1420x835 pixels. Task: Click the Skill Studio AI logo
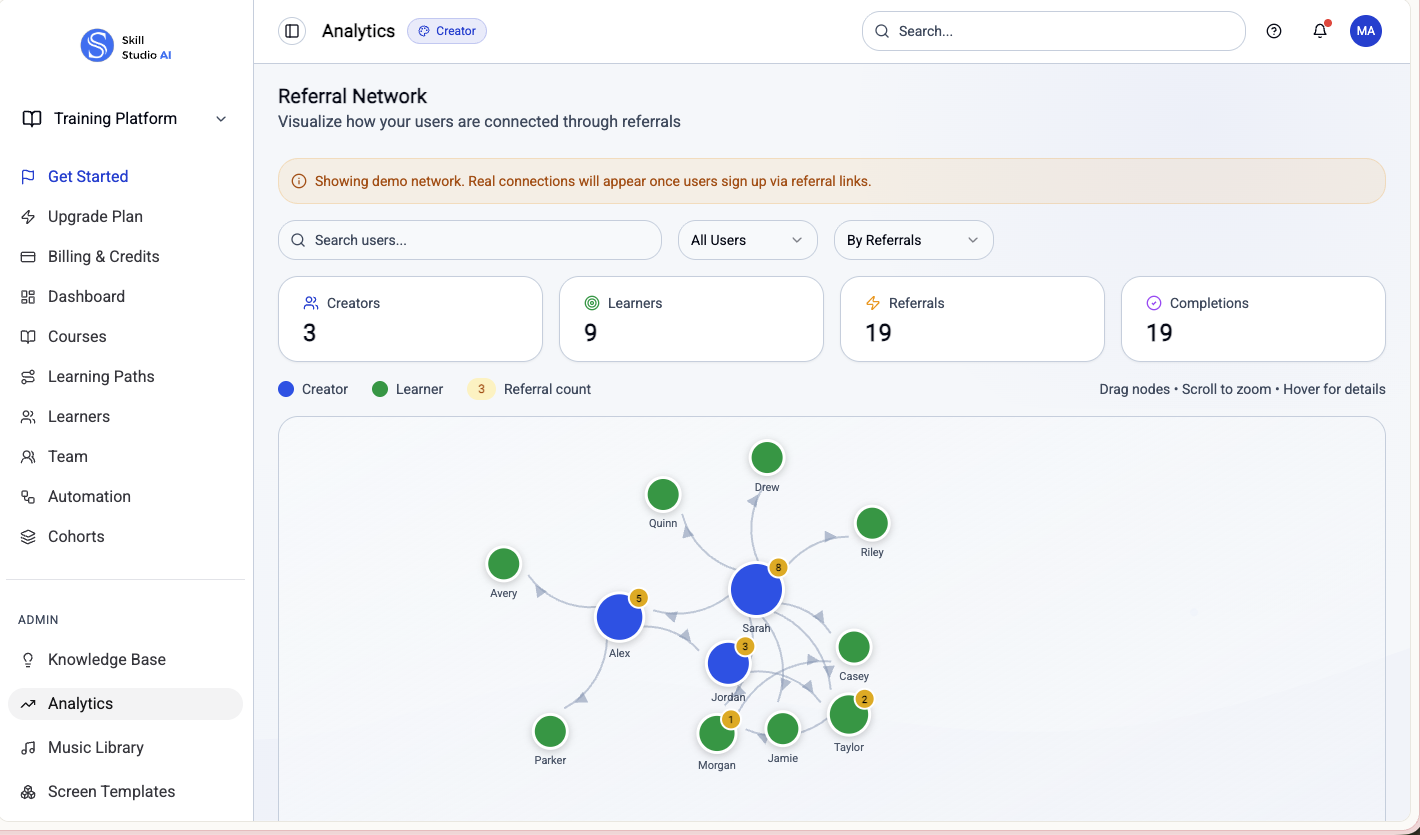coord(126,46)
